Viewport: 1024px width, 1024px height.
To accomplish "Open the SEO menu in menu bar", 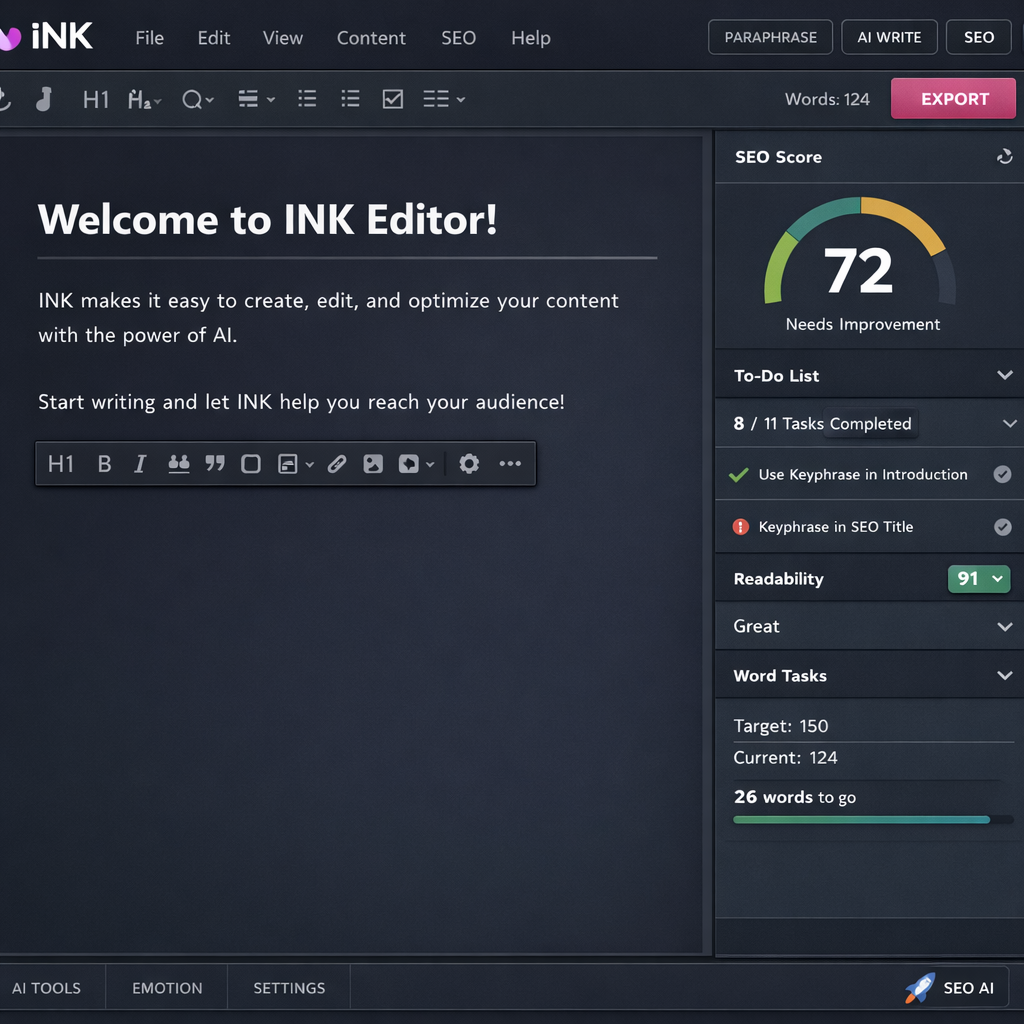I will tap(458, 38).
